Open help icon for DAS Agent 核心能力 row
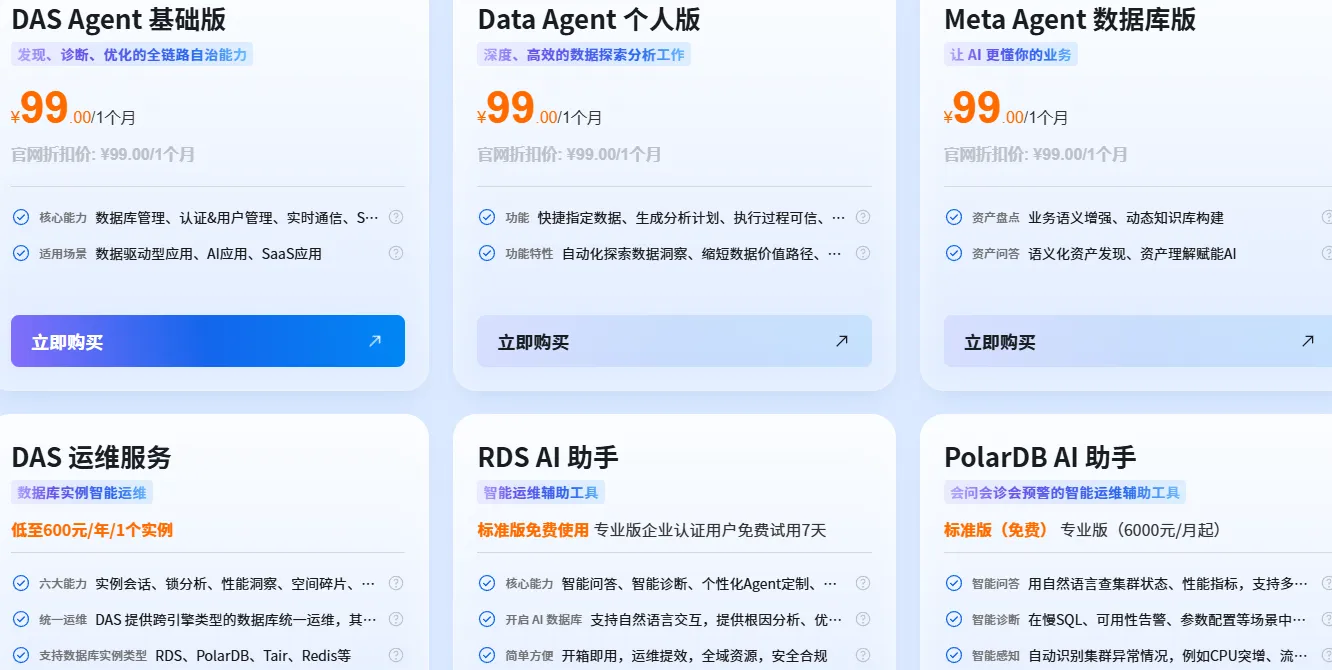 pyautogui.click(x=396, y=217)
